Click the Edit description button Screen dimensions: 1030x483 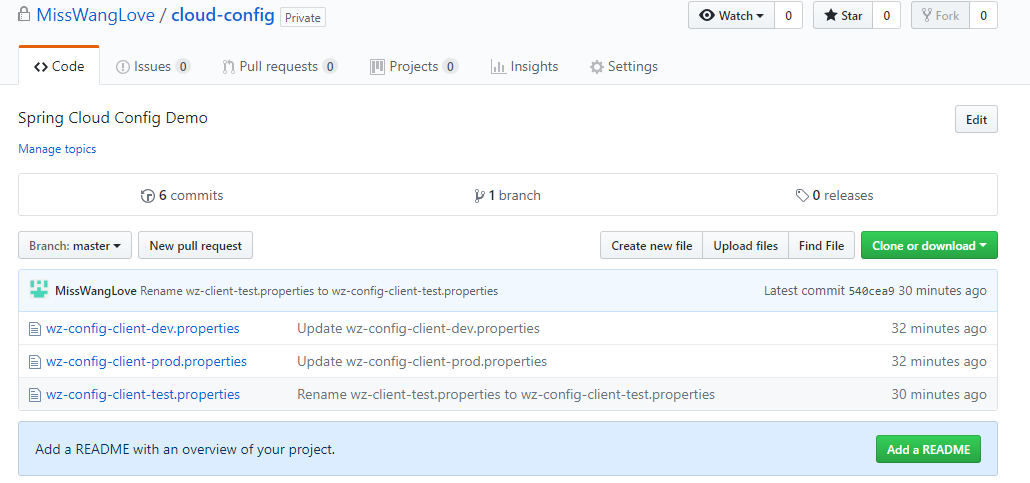point(976,119)
